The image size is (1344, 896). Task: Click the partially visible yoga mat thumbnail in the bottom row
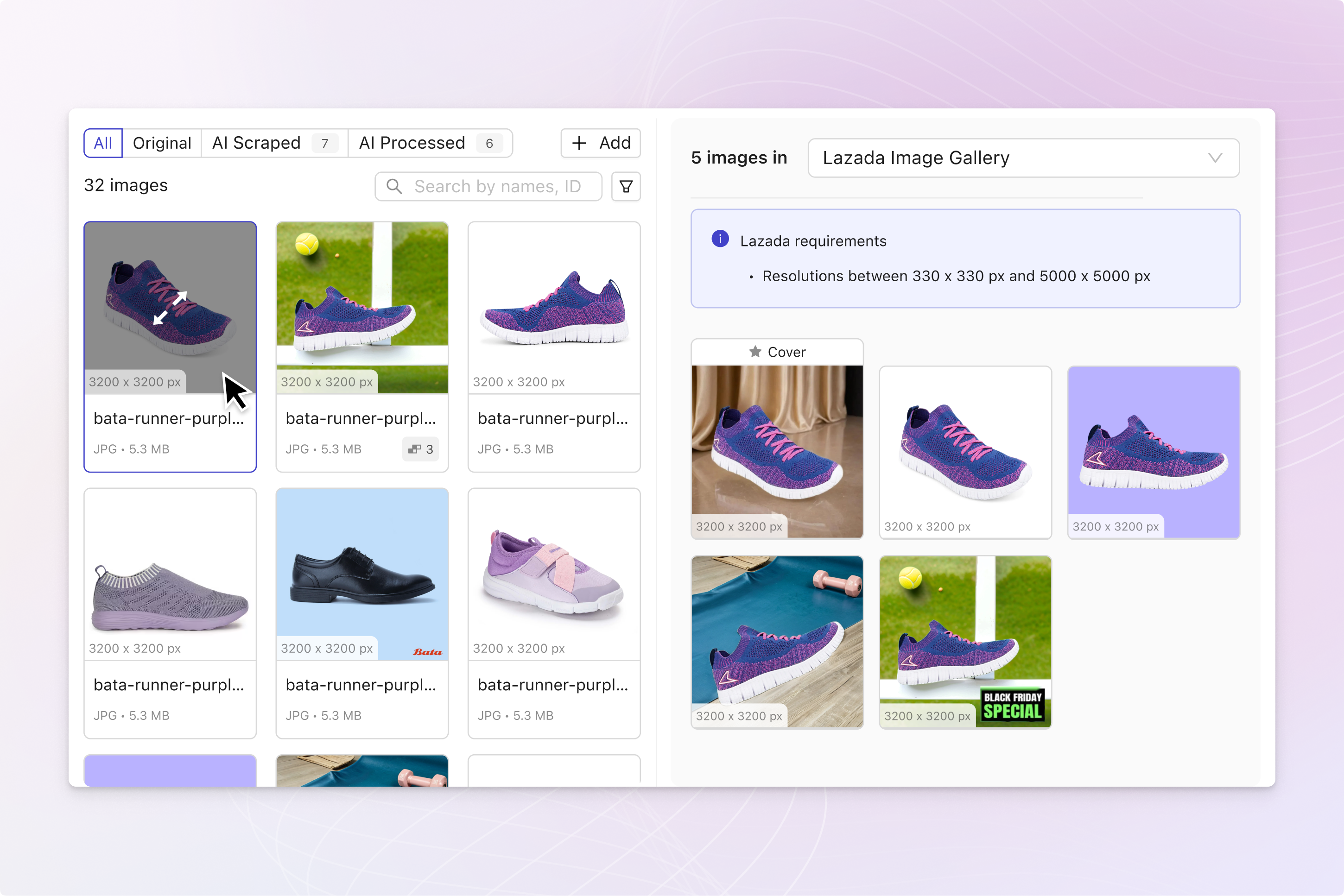tap(362, 771)
